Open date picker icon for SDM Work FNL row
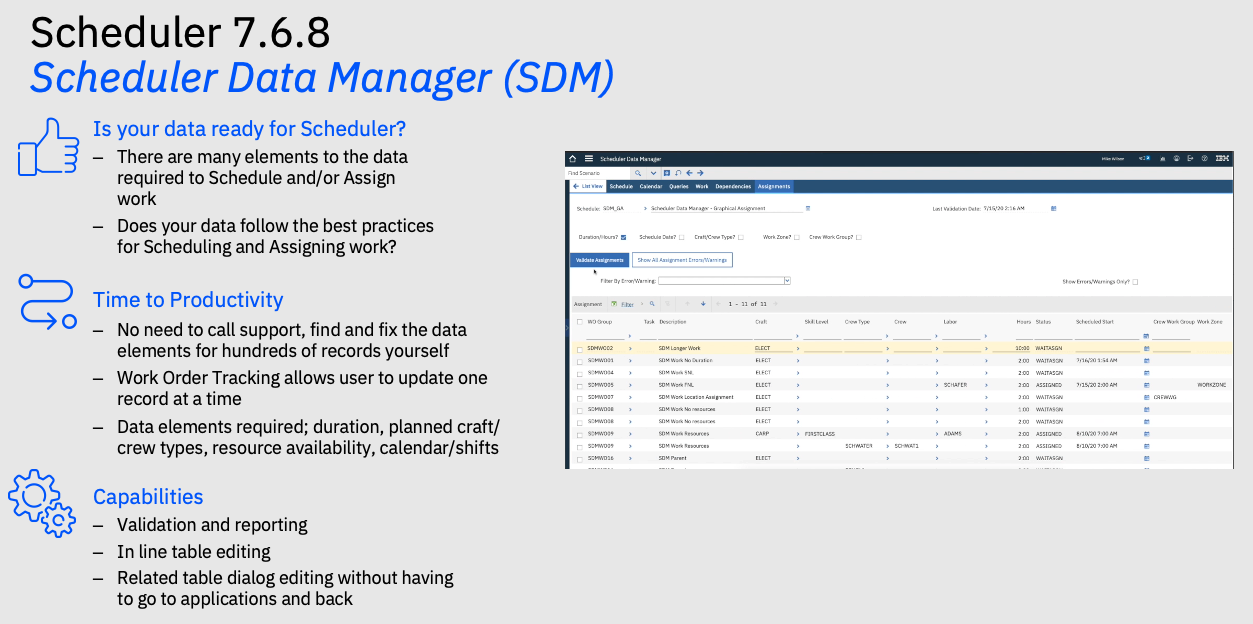Screen dimensions: 1253x624 coord(1146,385)
